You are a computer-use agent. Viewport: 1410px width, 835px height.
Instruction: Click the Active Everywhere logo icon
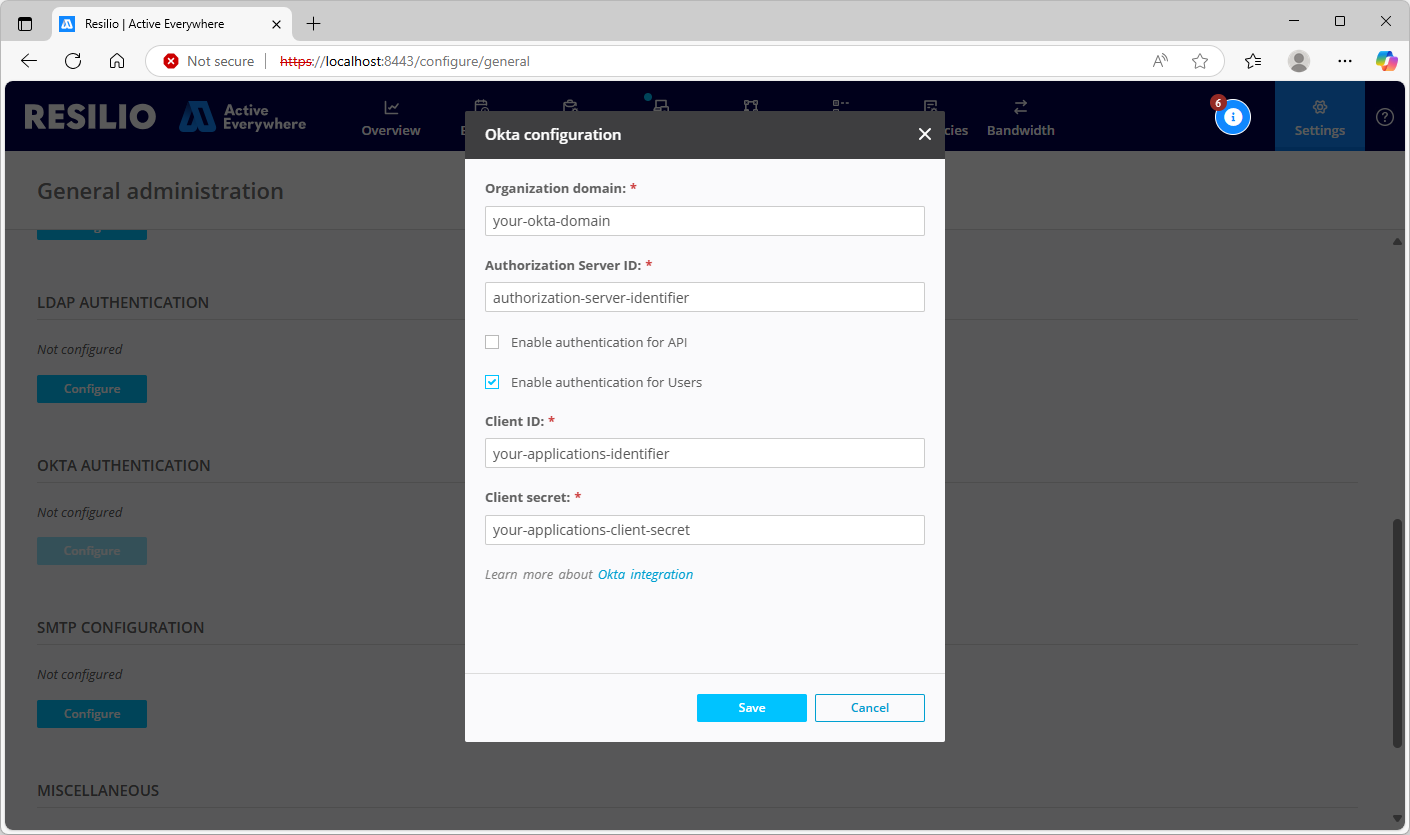click(199, 116)
